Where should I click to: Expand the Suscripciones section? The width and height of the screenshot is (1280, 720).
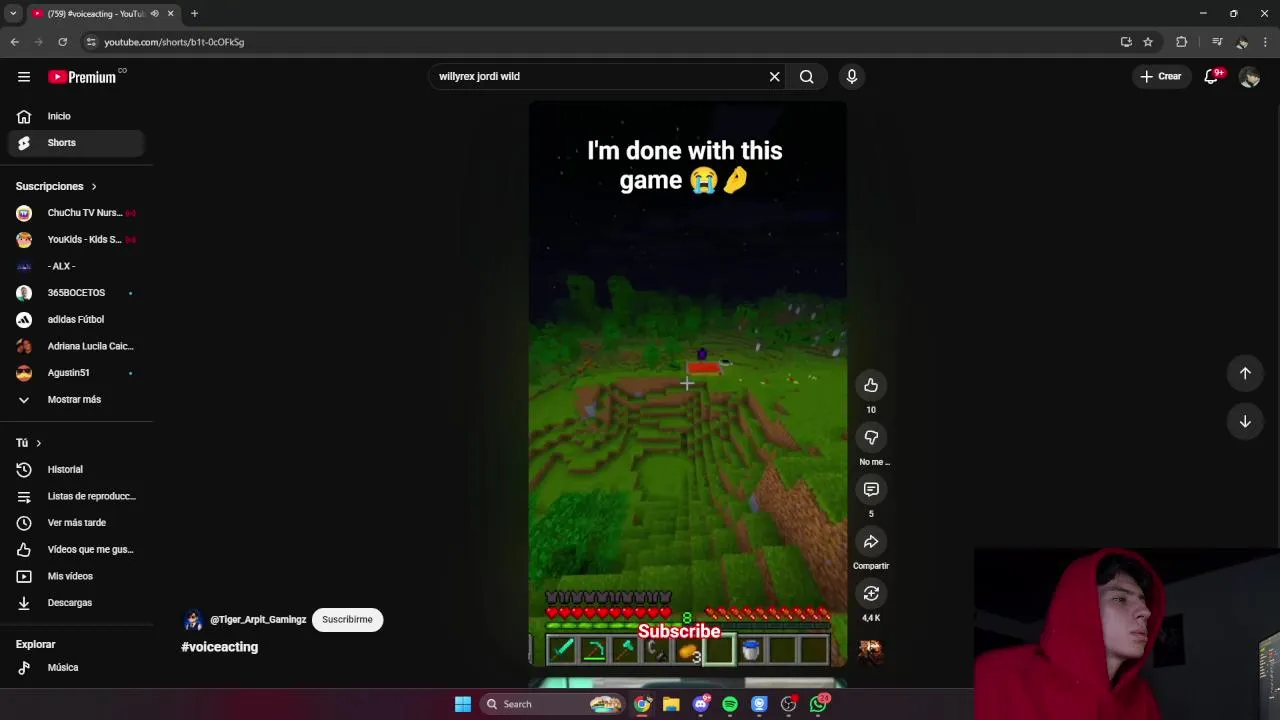[57, 187]
